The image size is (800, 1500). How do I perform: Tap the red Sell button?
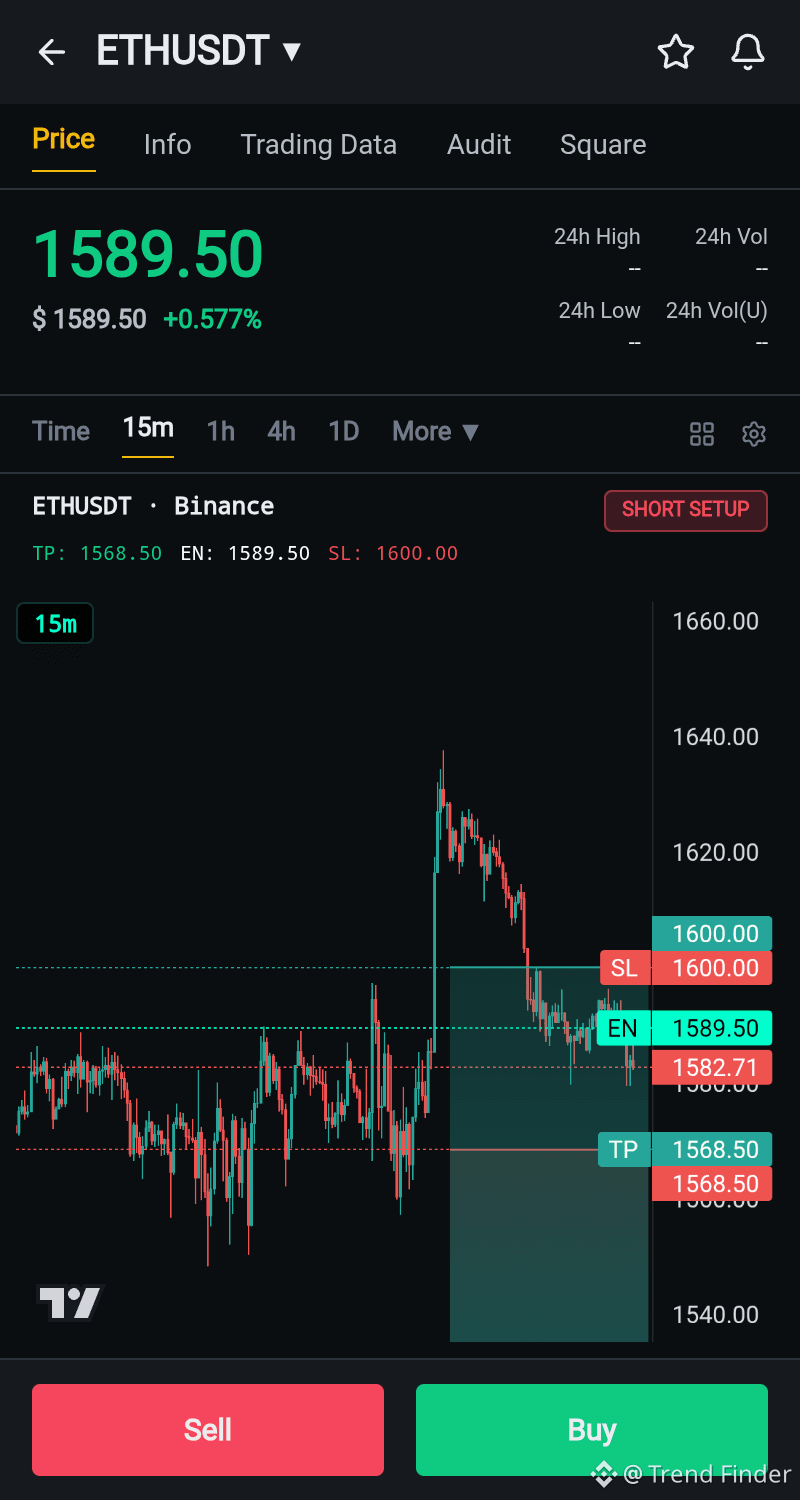(208, 1430)
